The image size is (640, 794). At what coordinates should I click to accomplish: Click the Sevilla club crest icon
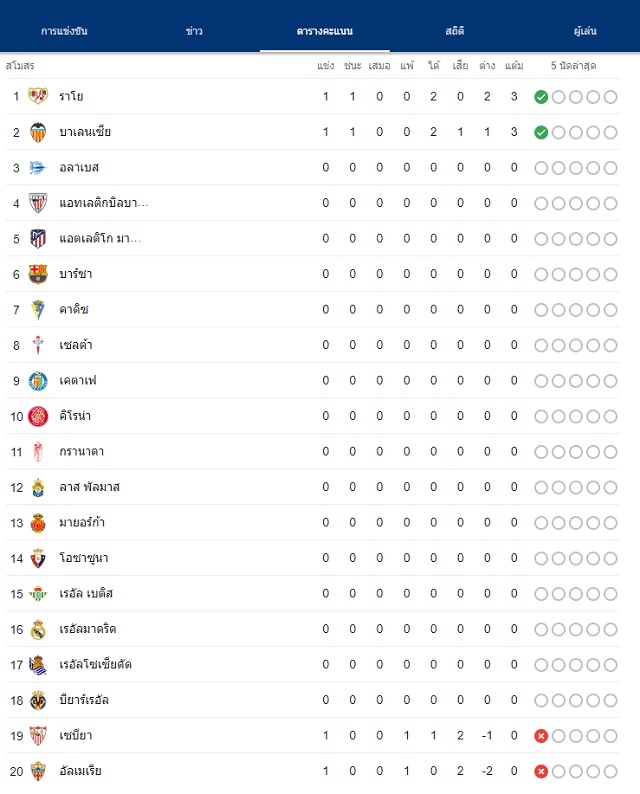[38, 736]
